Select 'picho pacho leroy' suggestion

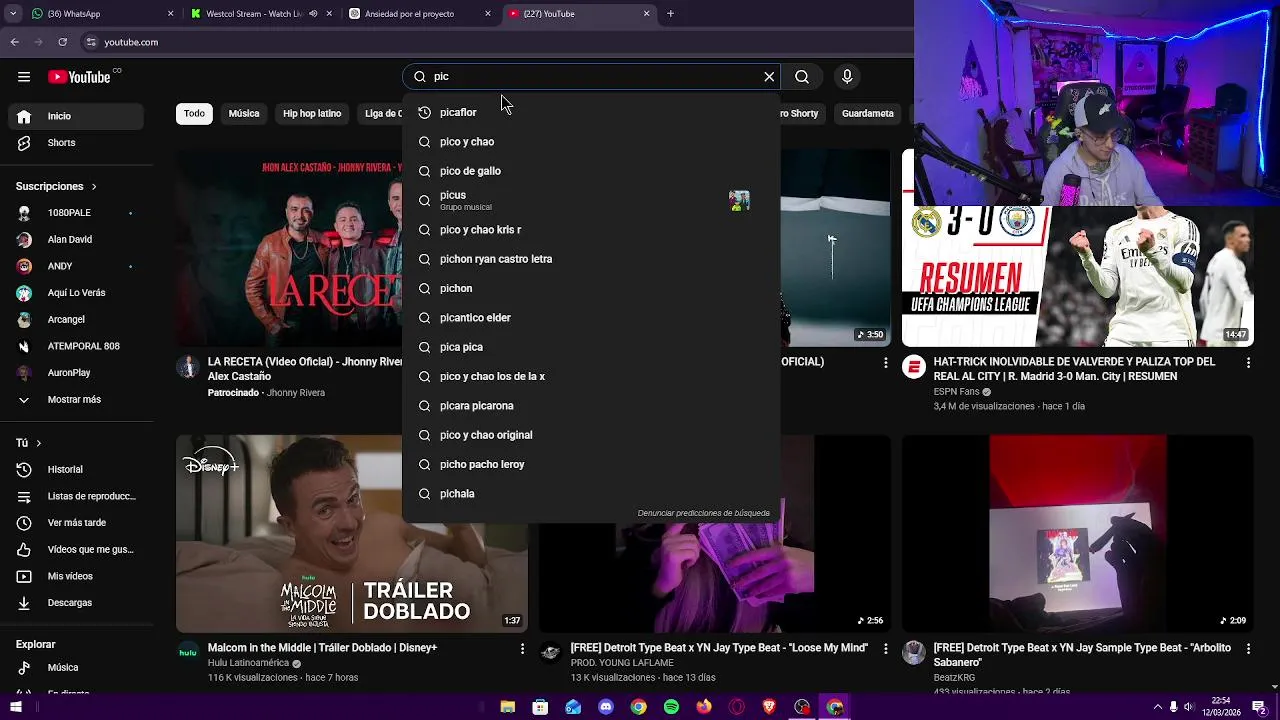pyautogui.click(x=591, y=464)
